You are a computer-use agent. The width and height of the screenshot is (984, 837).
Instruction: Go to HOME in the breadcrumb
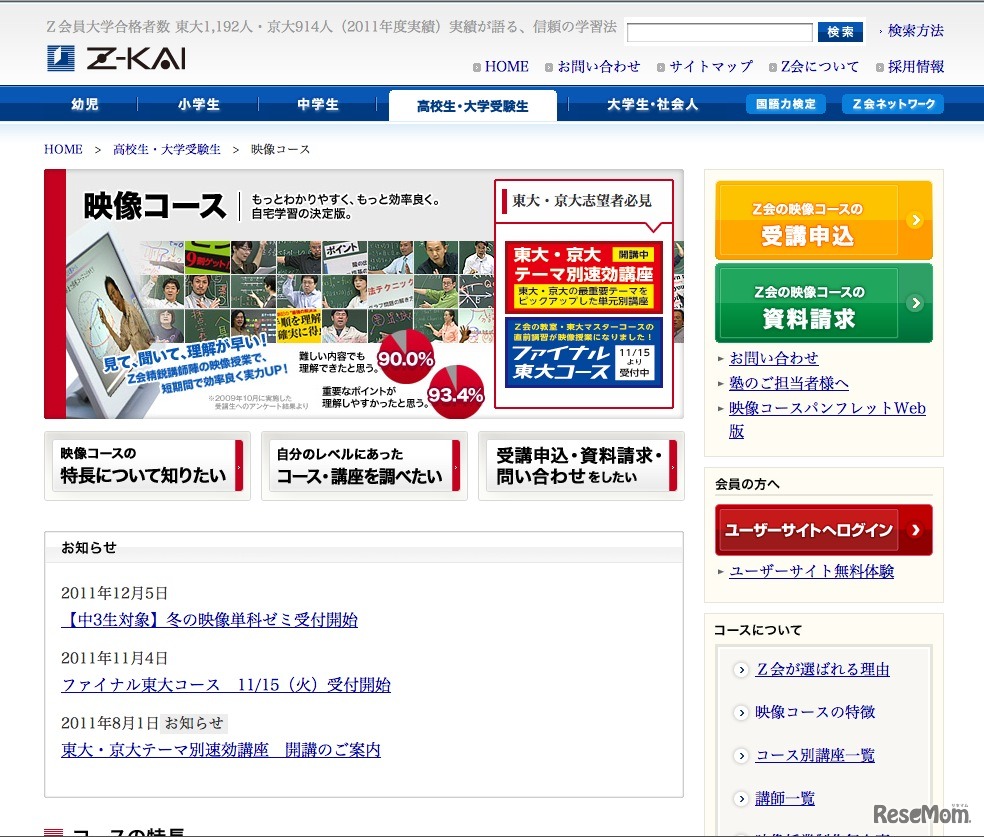point(63,149)
